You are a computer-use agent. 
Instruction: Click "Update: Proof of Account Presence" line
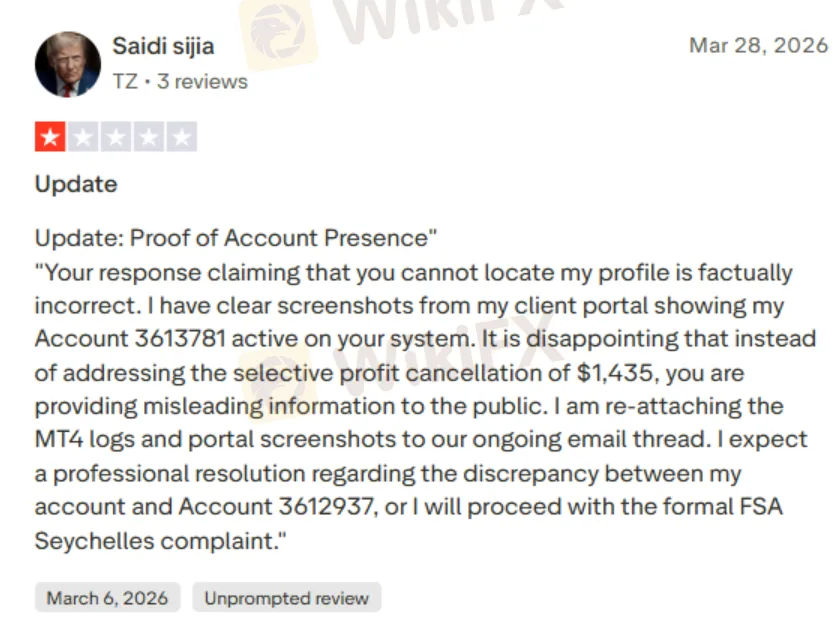[x=236, y=238]
